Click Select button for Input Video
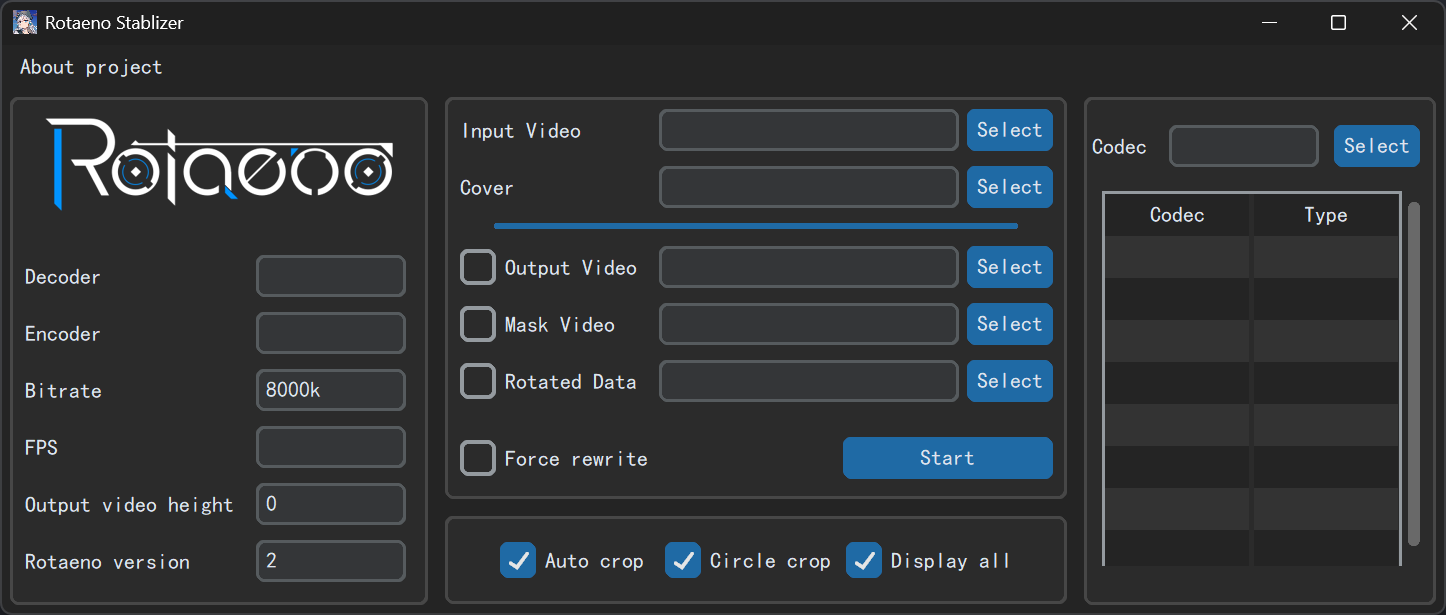Image resolution: width=1446 pixels, height=615 pixels. pos(1010,130)
